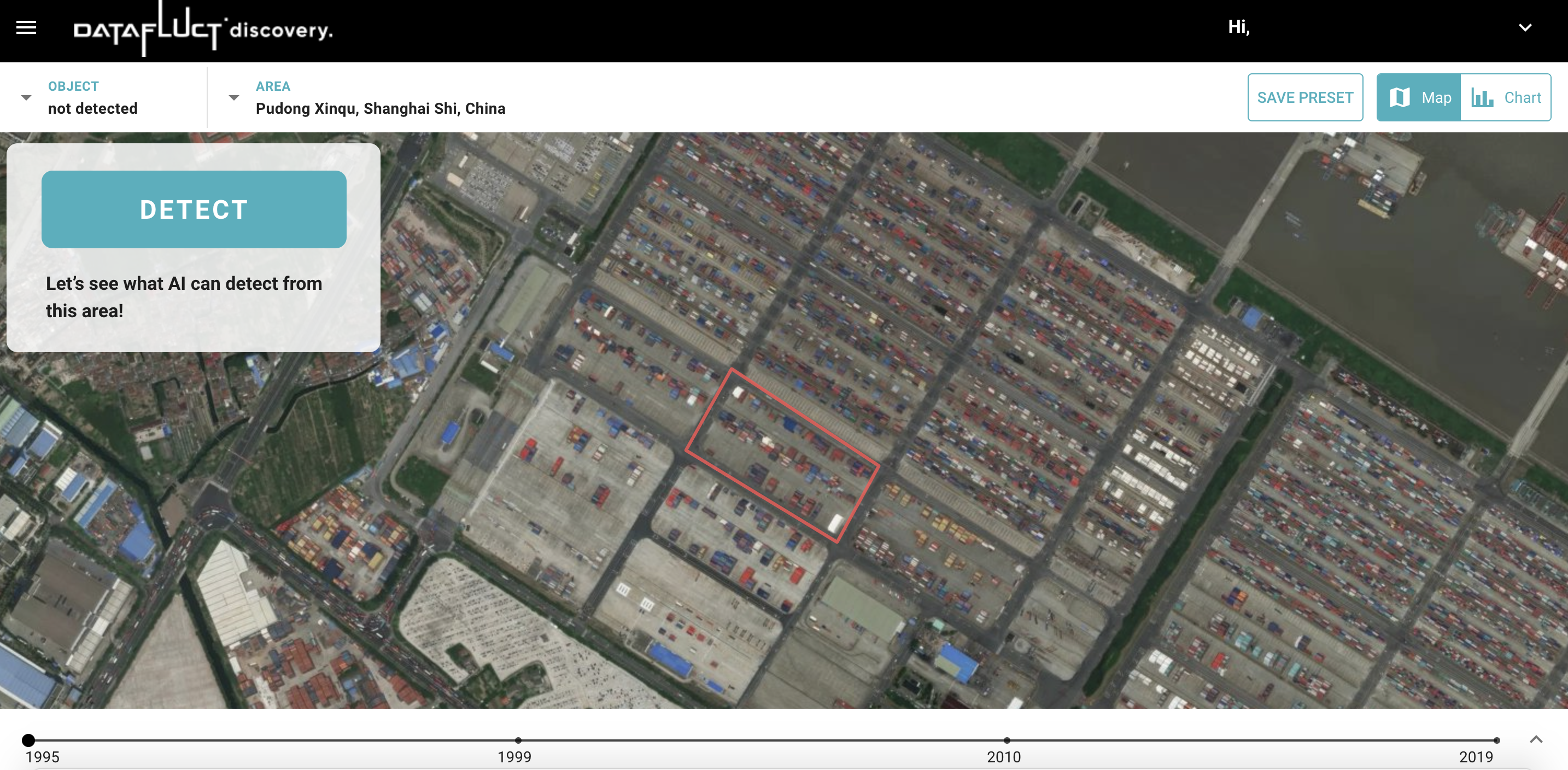Click the bar chart icon on Chart tab
Image resolution: width=1568 pixels, height=770 pixels.
[1482, 97]
